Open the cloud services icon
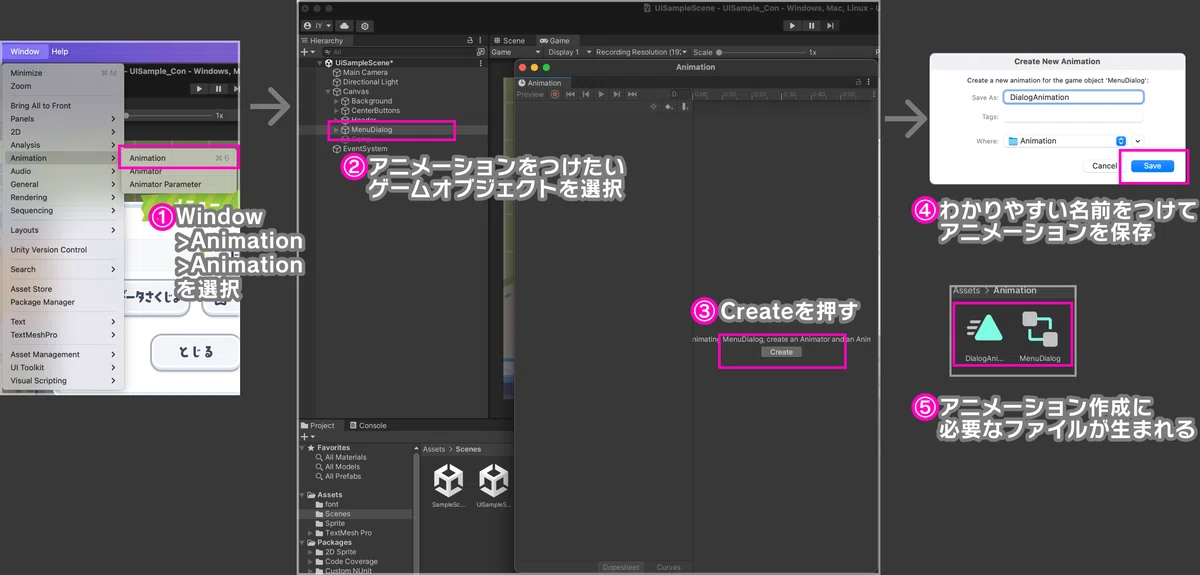 click(345, 25)
